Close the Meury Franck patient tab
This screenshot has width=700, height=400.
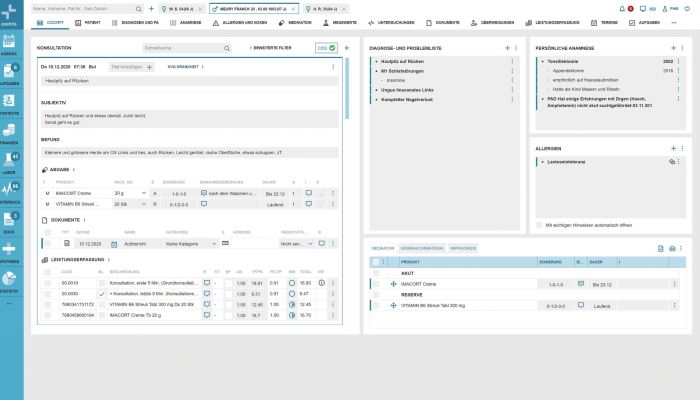(x=293, y=8)
